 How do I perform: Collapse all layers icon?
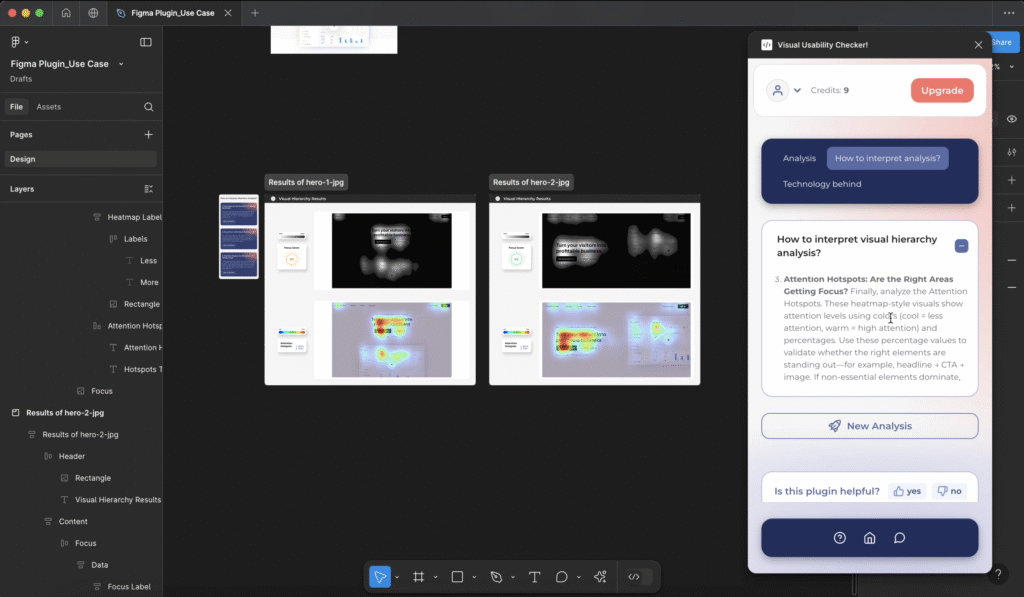pos(148,189)
